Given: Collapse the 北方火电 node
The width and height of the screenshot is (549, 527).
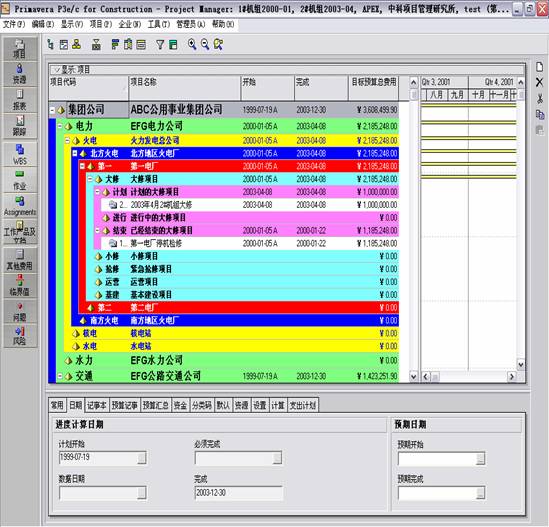Looking at the screenshot, I should tap(75, 153).
